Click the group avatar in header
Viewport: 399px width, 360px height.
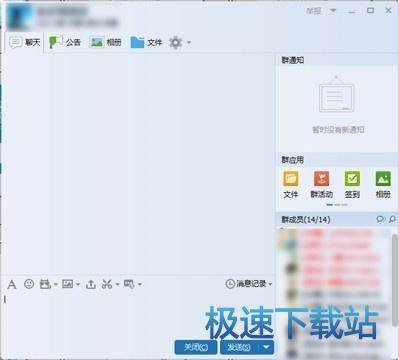point(19,15)
